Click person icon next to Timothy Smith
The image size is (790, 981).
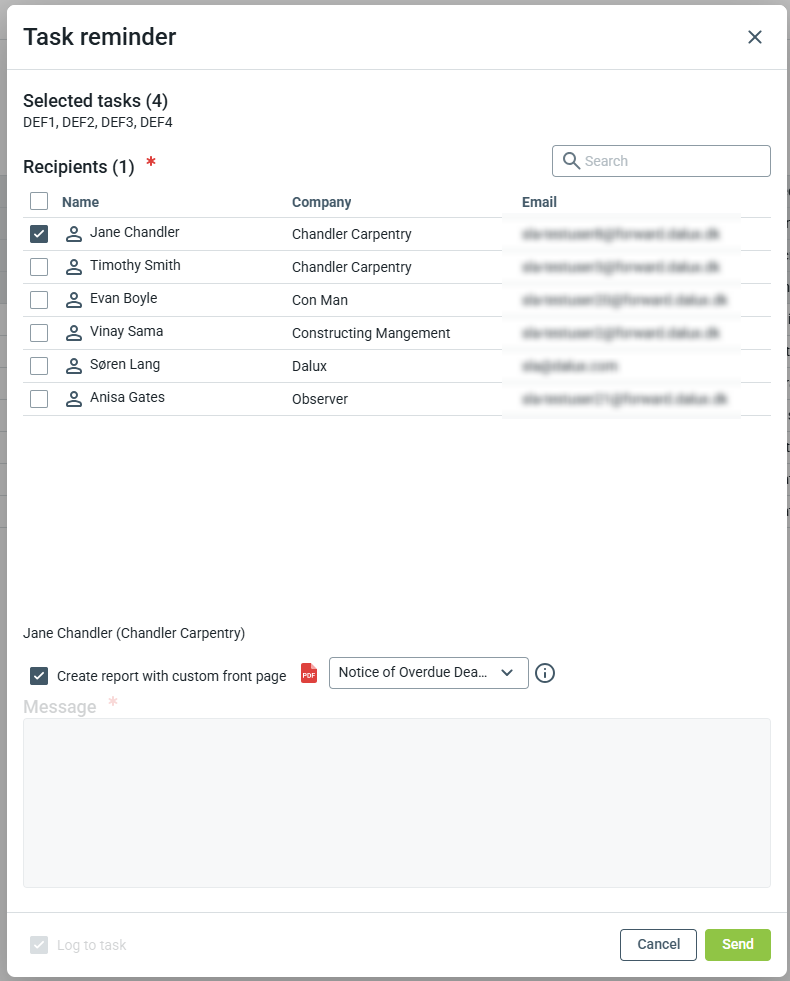73,267
